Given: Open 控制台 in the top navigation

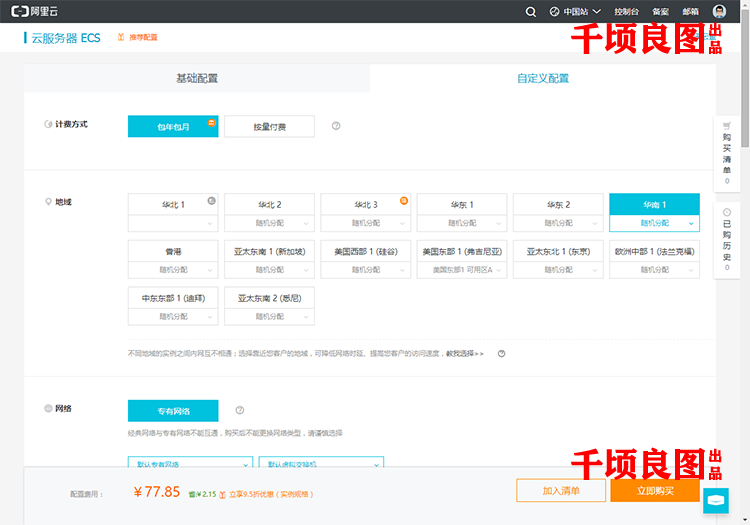Looking at the screenshot, I should tap(626, 11).
